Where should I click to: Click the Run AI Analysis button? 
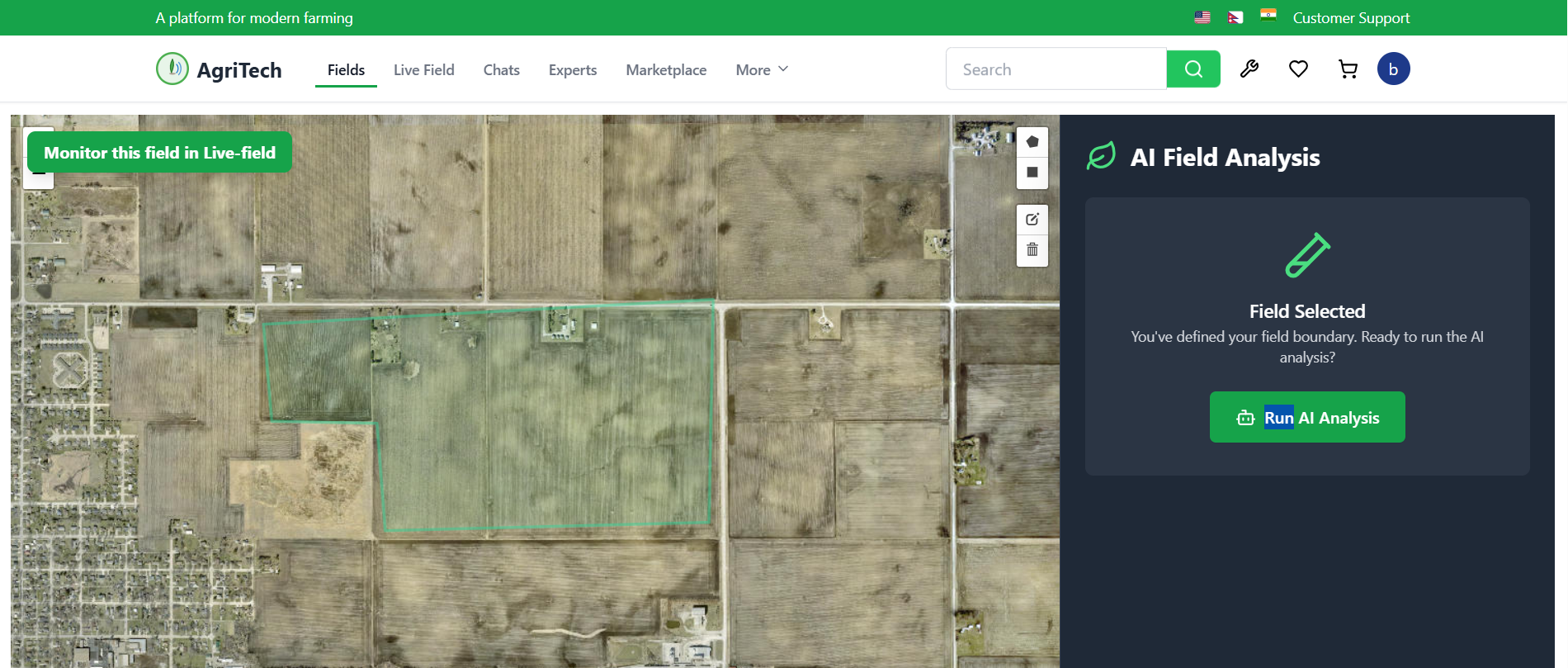1307,417
